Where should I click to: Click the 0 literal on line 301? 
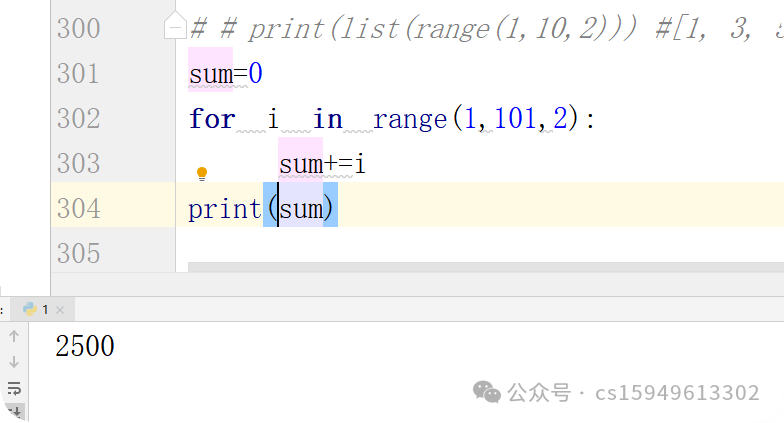click(255, 74)
